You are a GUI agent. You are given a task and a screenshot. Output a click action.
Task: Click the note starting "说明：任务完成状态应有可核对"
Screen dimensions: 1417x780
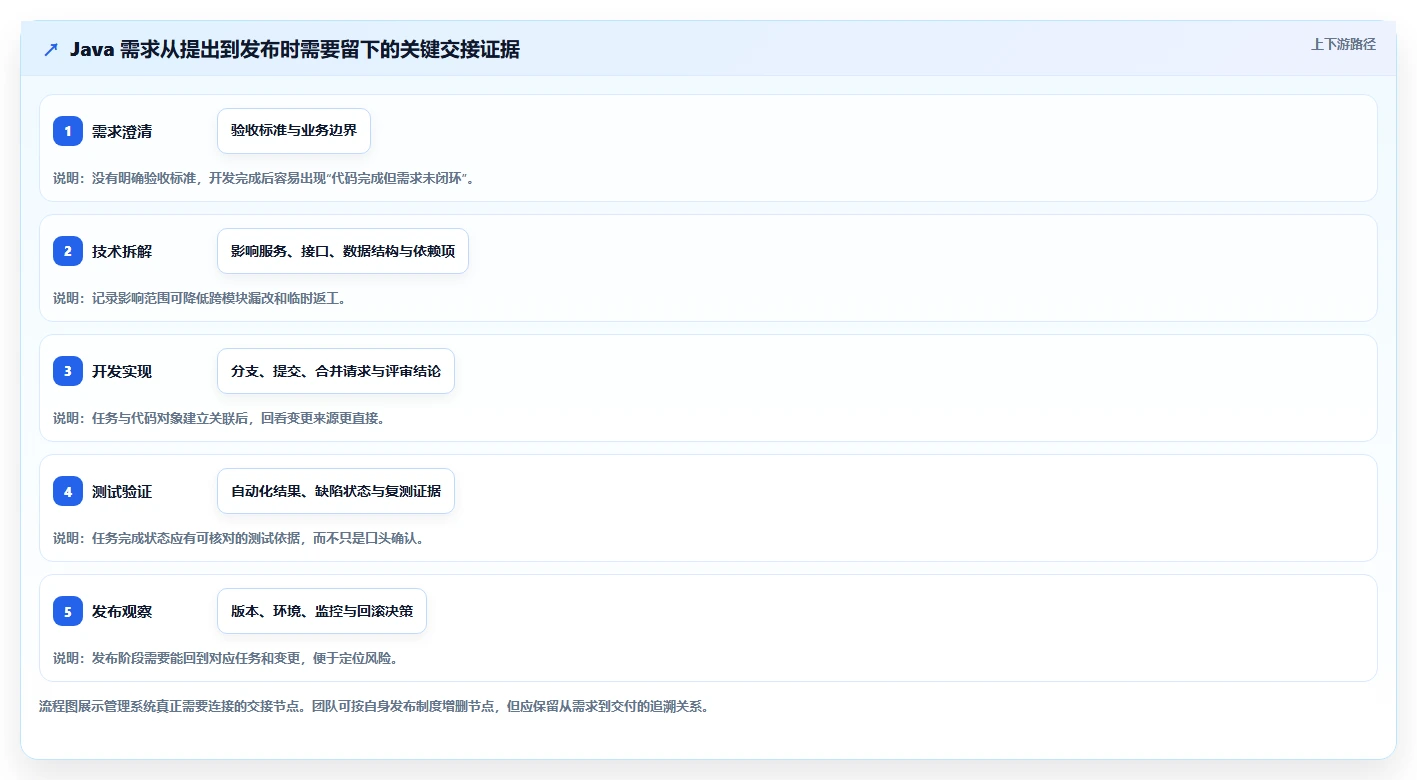pos(239,538)
